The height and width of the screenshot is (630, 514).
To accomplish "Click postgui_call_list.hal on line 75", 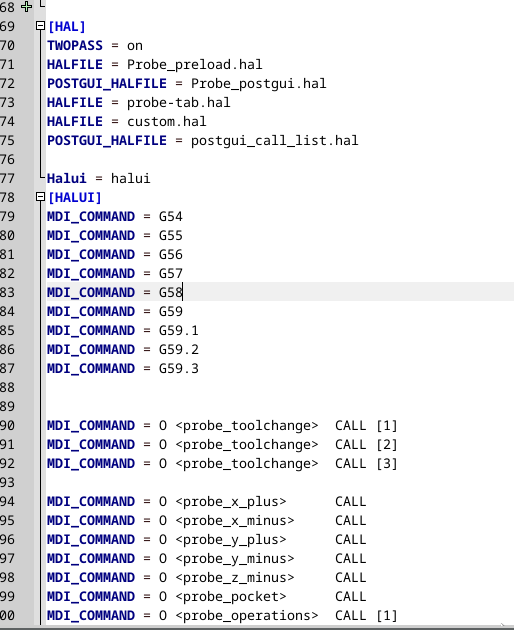I will point(274,140).
